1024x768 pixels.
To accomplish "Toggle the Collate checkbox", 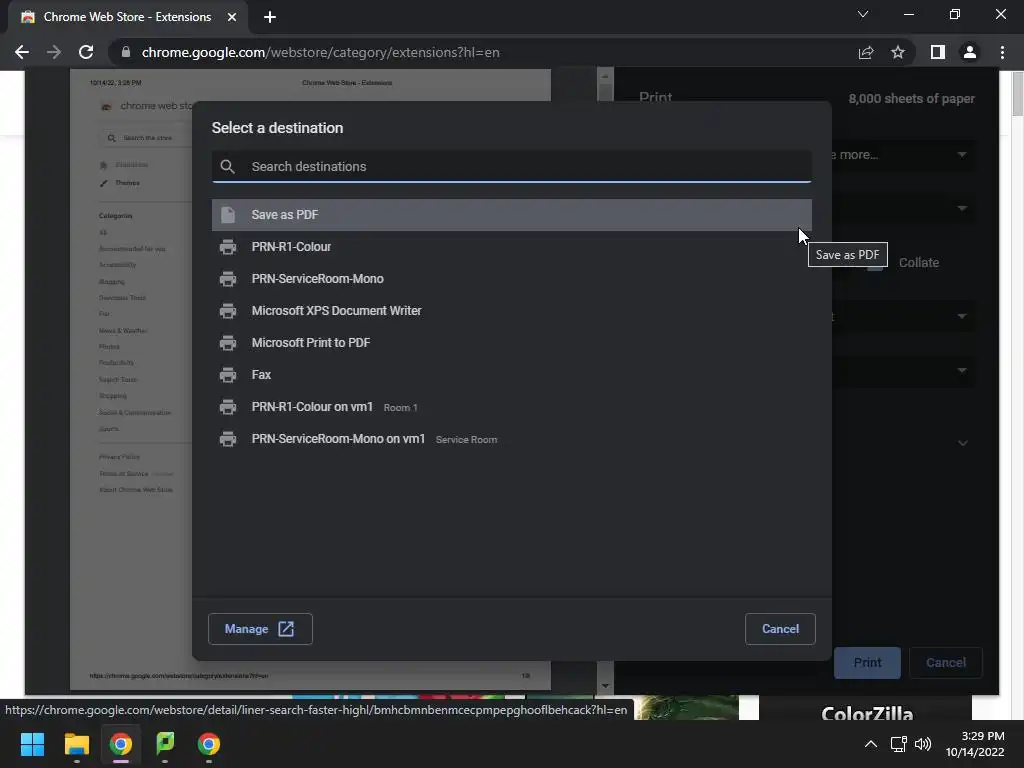I will (x=876, y=263).
